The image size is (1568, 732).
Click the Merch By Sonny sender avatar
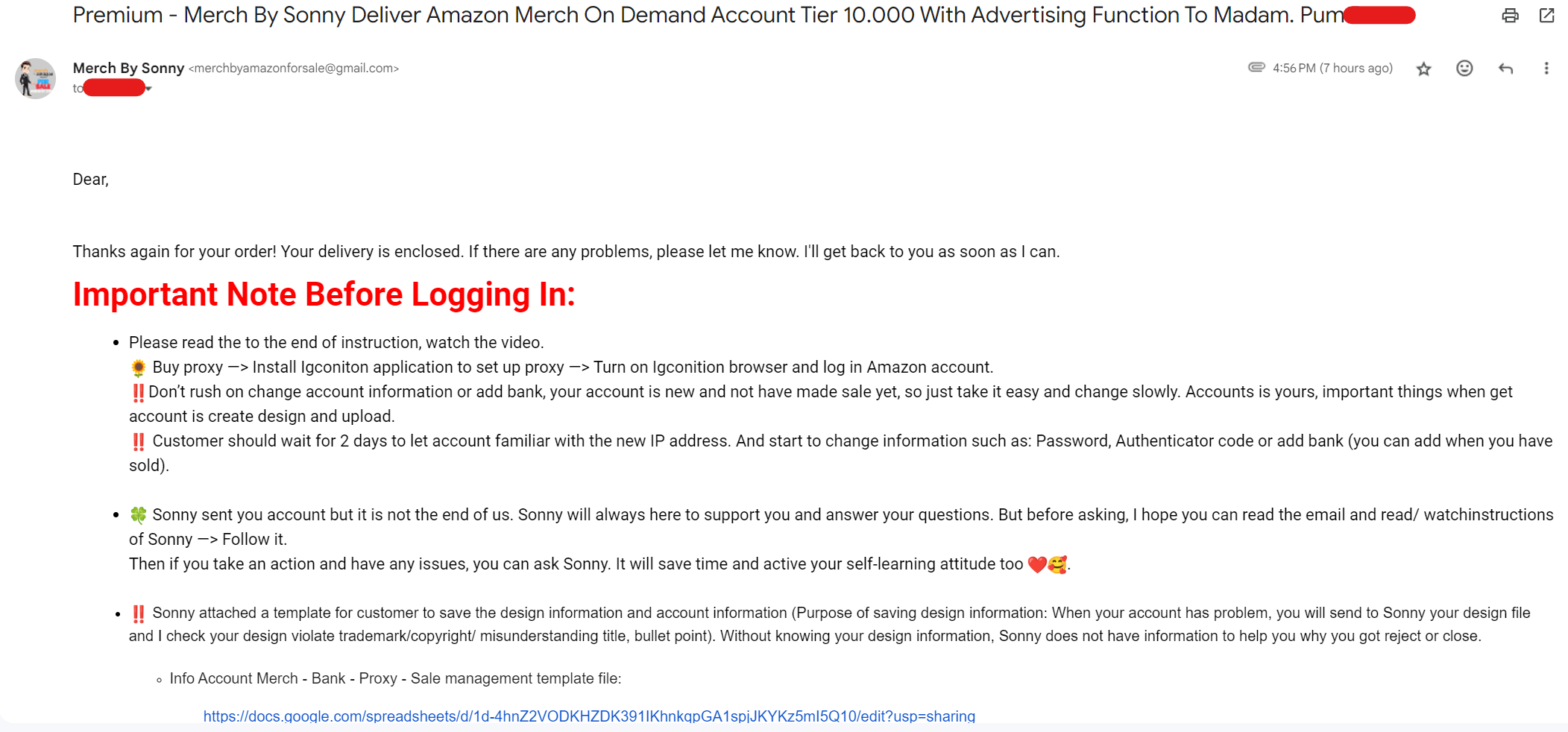(35, 78)
